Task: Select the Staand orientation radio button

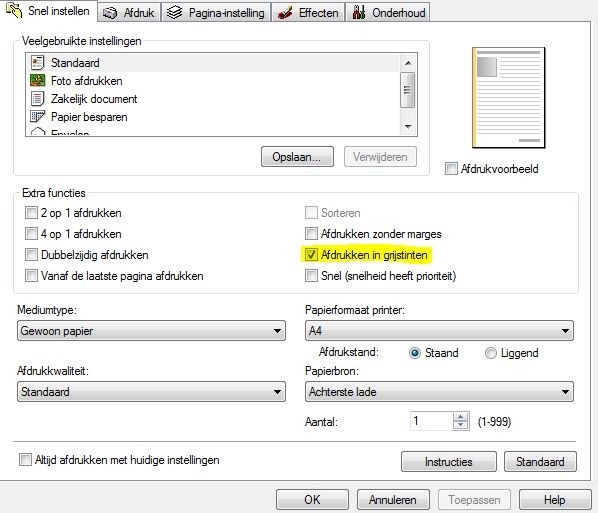Action: [x=415, y=353]
